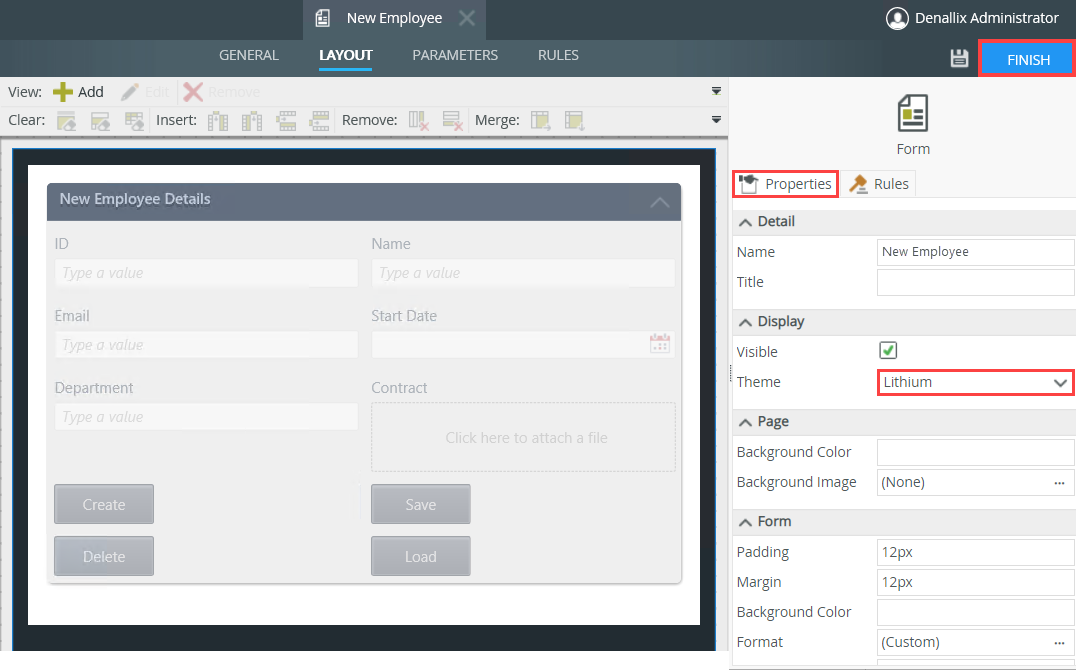Collapse the New Employee Details view

coord(660,201)
